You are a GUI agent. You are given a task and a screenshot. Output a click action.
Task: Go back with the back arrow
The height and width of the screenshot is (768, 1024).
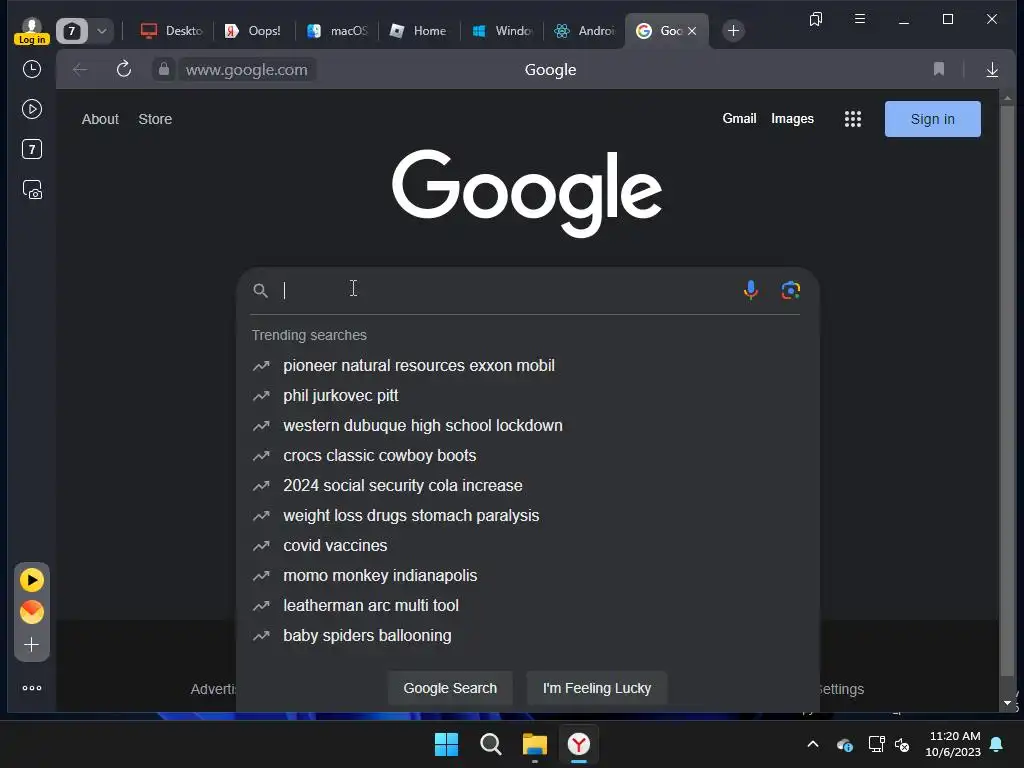coord(80,69)
